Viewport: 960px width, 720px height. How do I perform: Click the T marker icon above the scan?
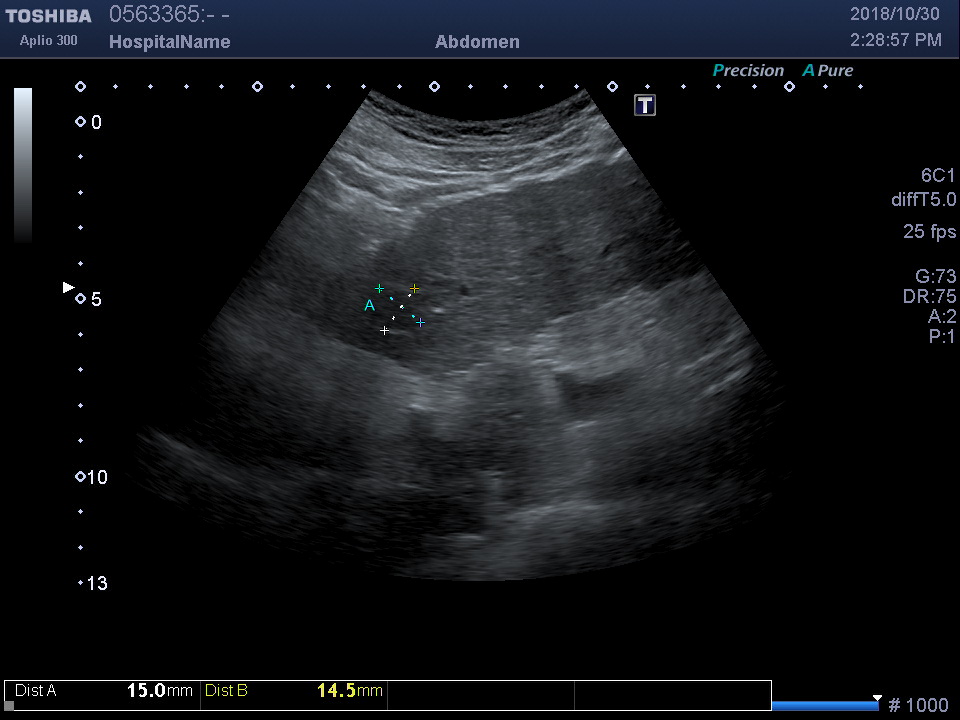coord(645,105)
